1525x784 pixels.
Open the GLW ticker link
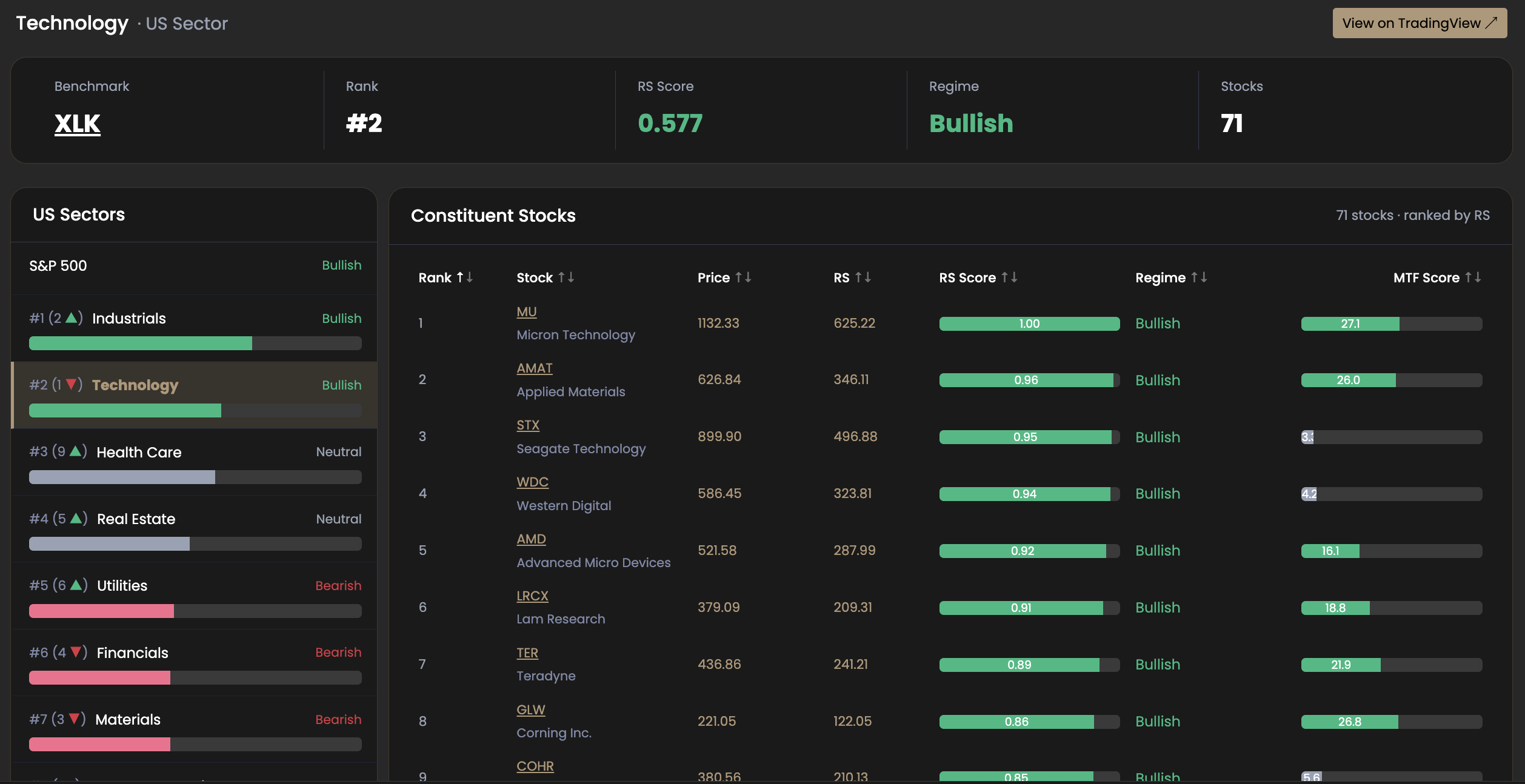(x=530, y=709)
